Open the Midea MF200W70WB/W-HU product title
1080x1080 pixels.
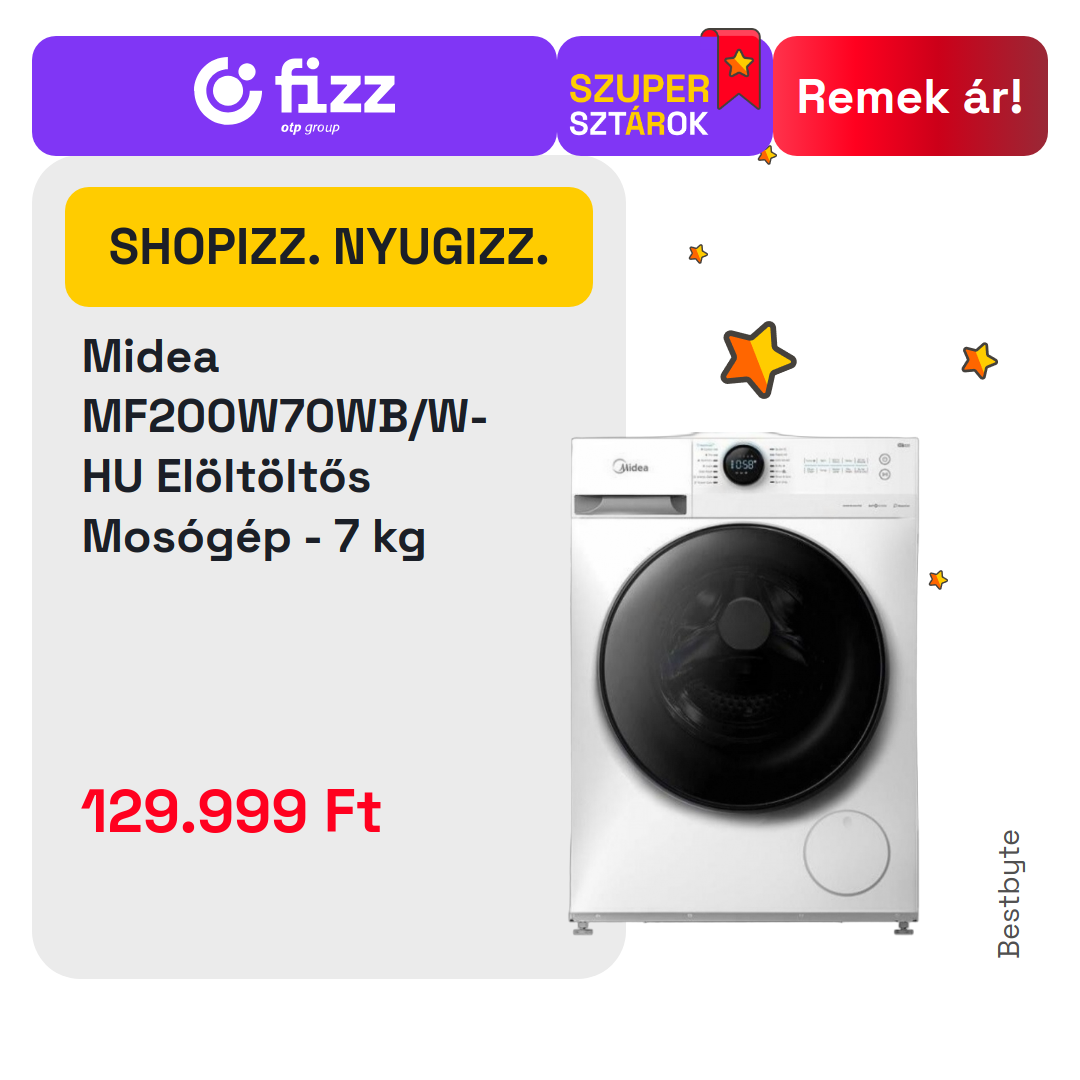tap(284, 446)
